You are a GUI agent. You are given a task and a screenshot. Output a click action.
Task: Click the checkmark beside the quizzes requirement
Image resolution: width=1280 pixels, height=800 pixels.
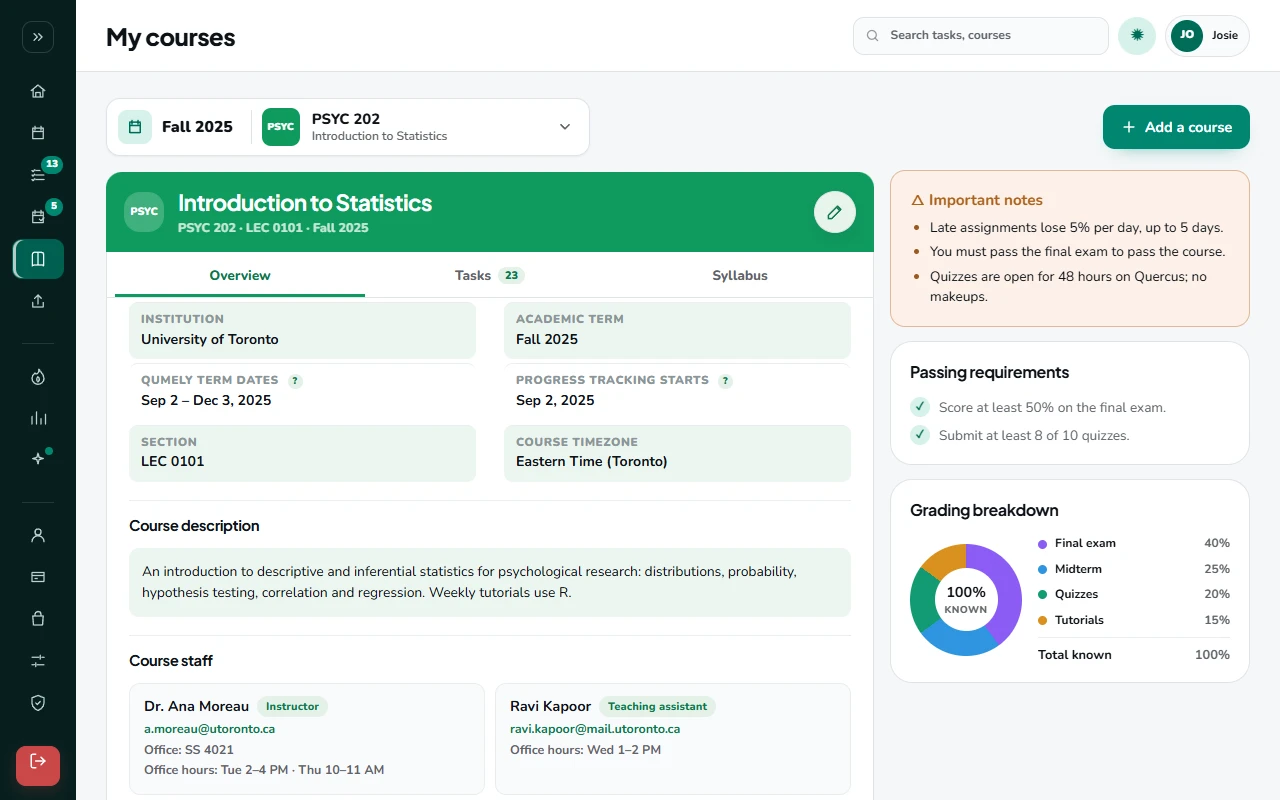point(920,435)
